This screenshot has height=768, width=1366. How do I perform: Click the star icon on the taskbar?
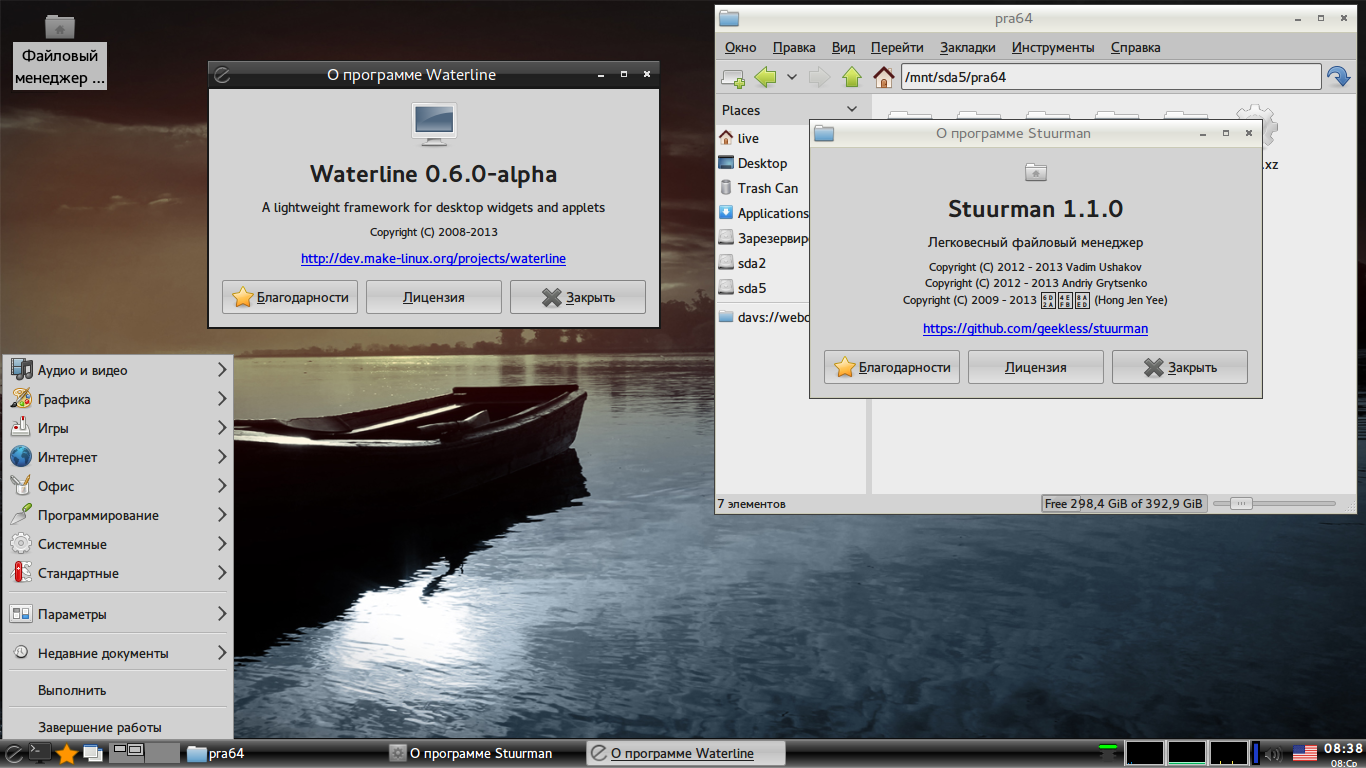pos(67,753)
